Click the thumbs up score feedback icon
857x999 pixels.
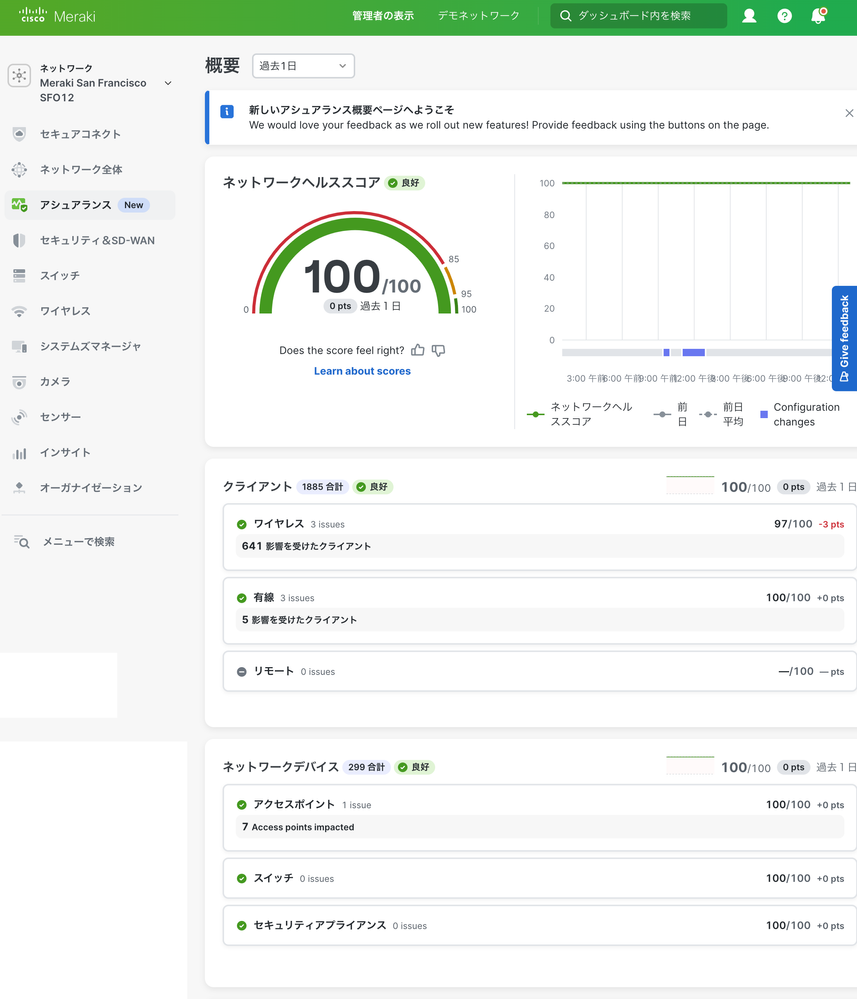tap(418, 350)
